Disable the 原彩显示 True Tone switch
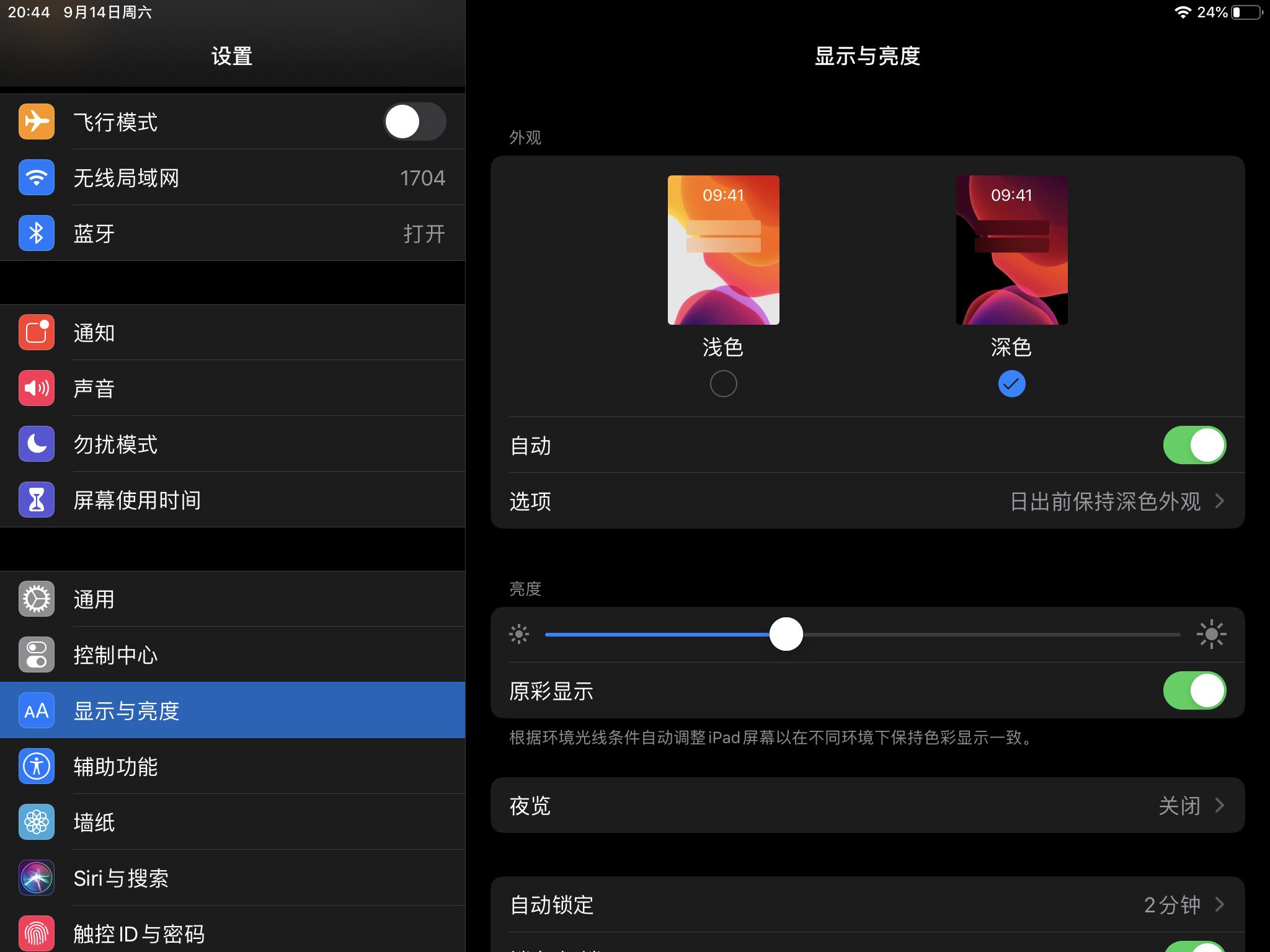Image resolution: width=1270 pixels, height=952 pixels. pyautogui.click(x=1195, y=690)
